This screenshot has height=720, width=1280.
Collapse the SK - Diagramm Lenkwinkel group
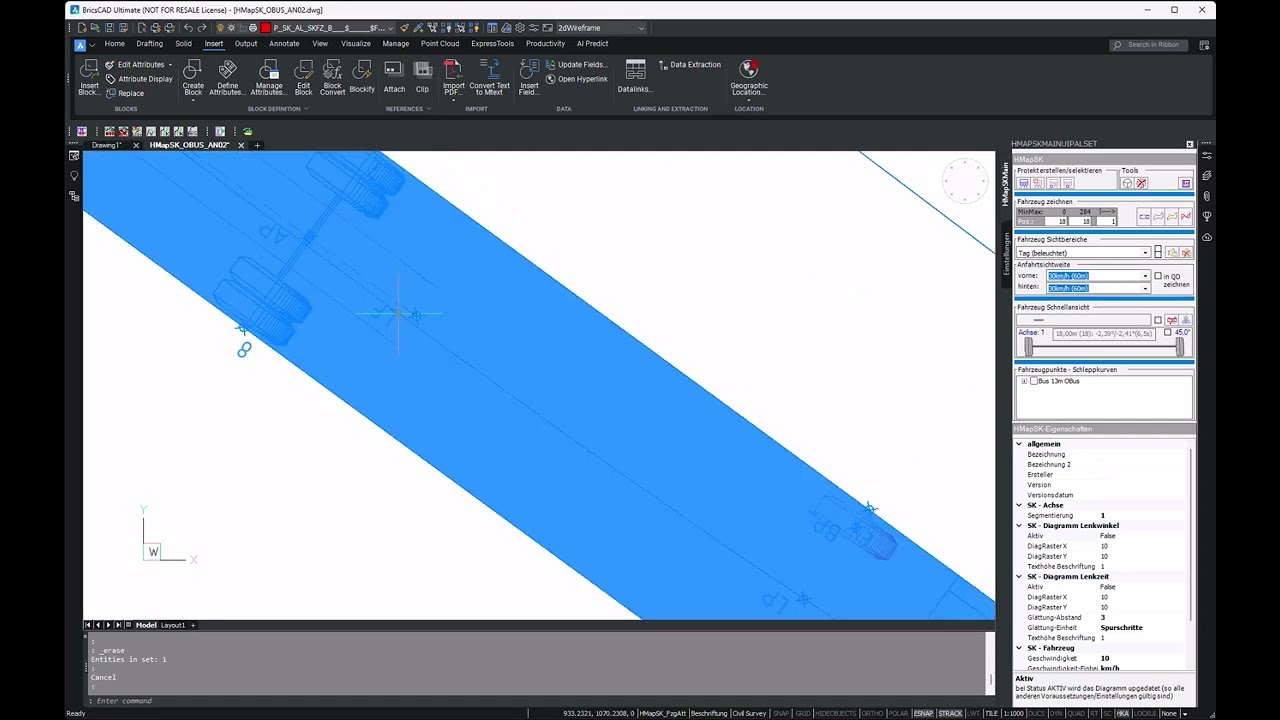1019,525
